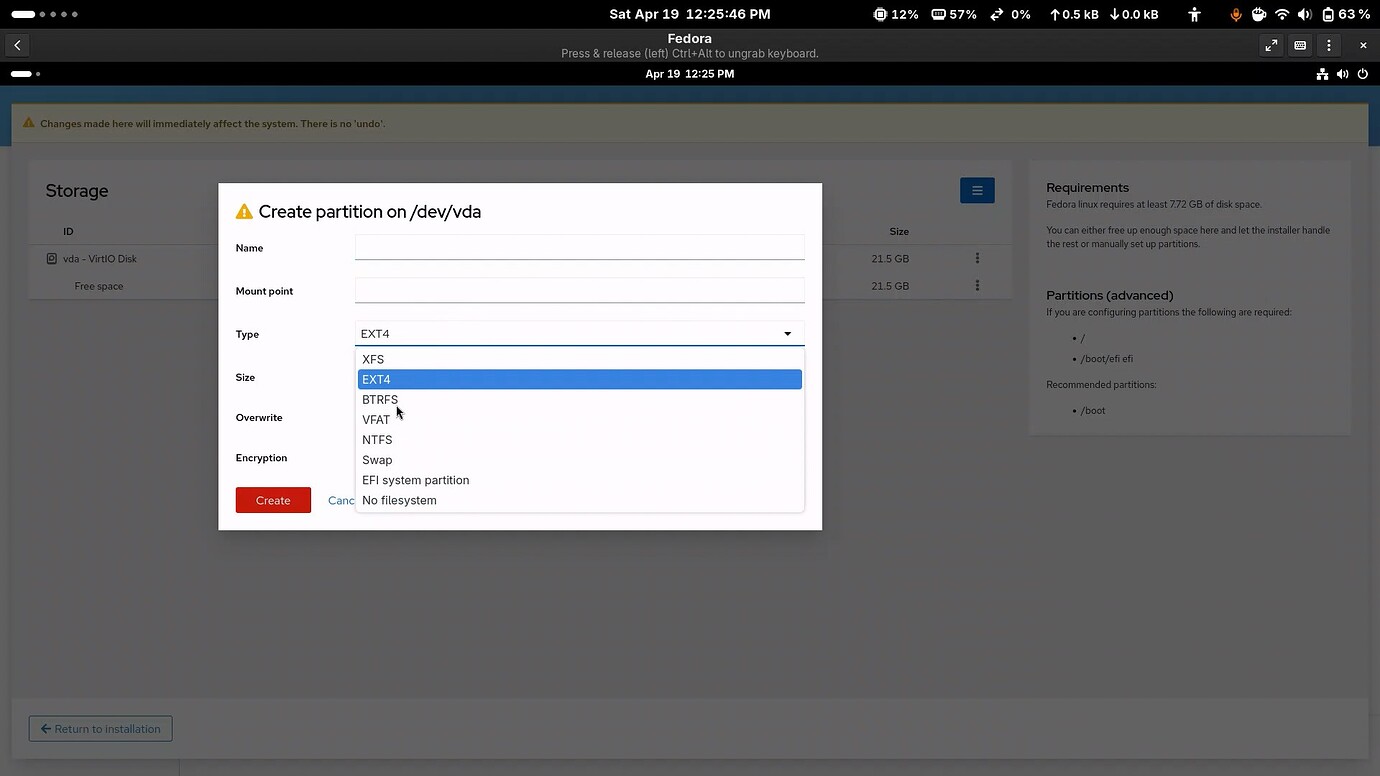
Task: Click inside the Mount point text field
Action: [578, 290]
